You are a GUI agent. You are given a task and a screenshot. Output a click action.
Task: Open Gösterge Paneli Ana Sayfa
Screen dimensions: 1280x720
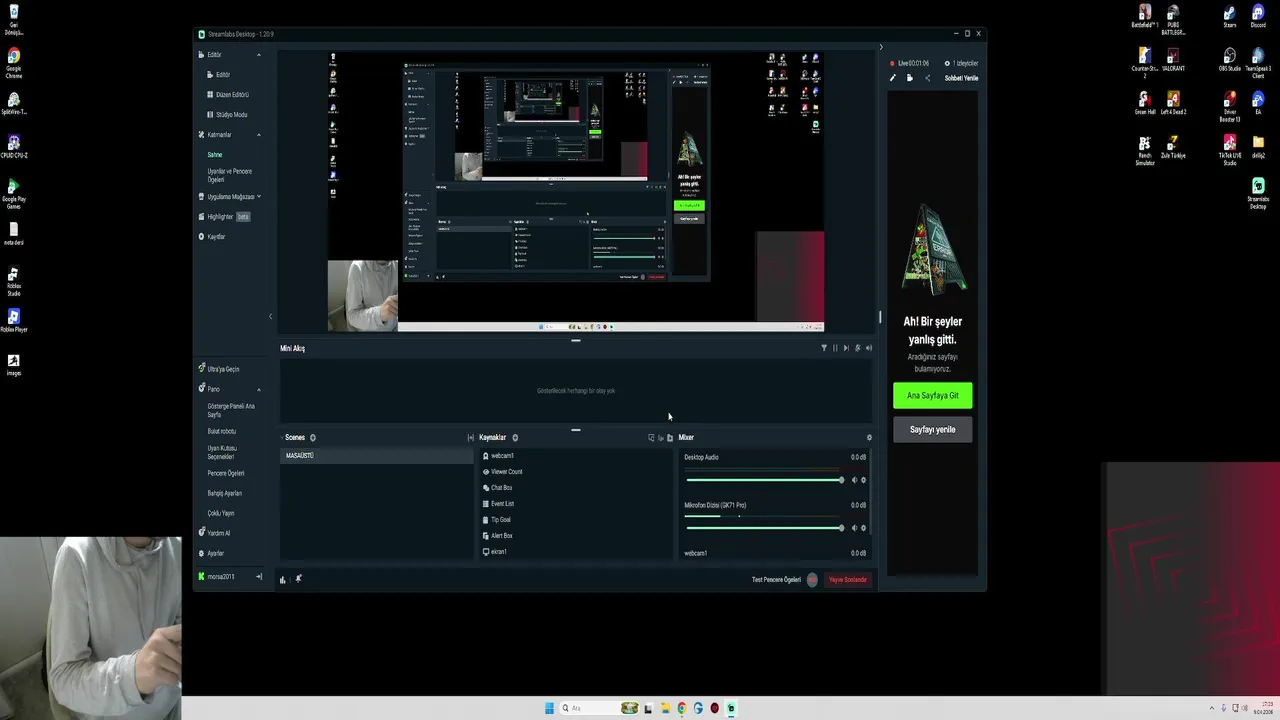[x=231, y=410]
